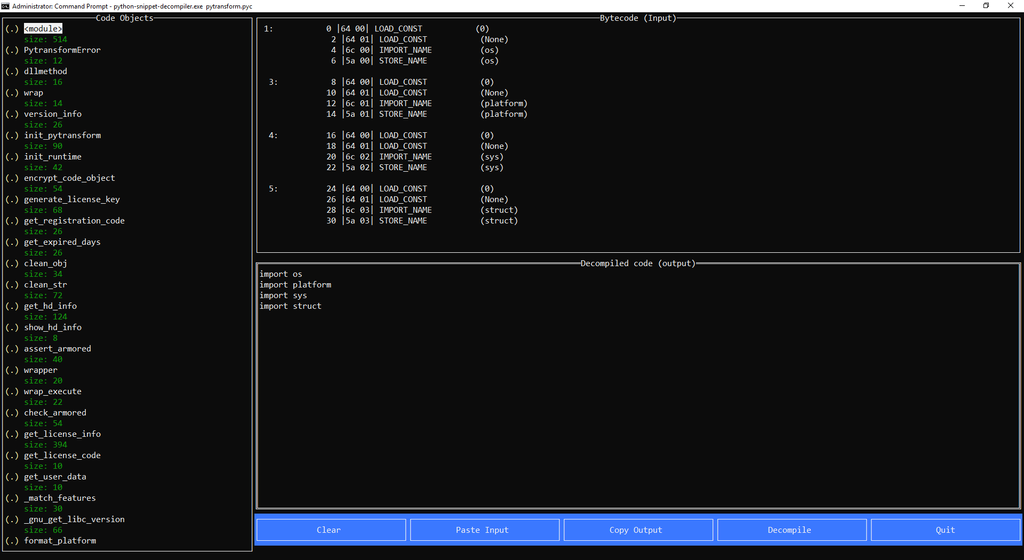
Task: Click the IMPORT_NAME (sys) bytecode line
Action: pos(414,157)
